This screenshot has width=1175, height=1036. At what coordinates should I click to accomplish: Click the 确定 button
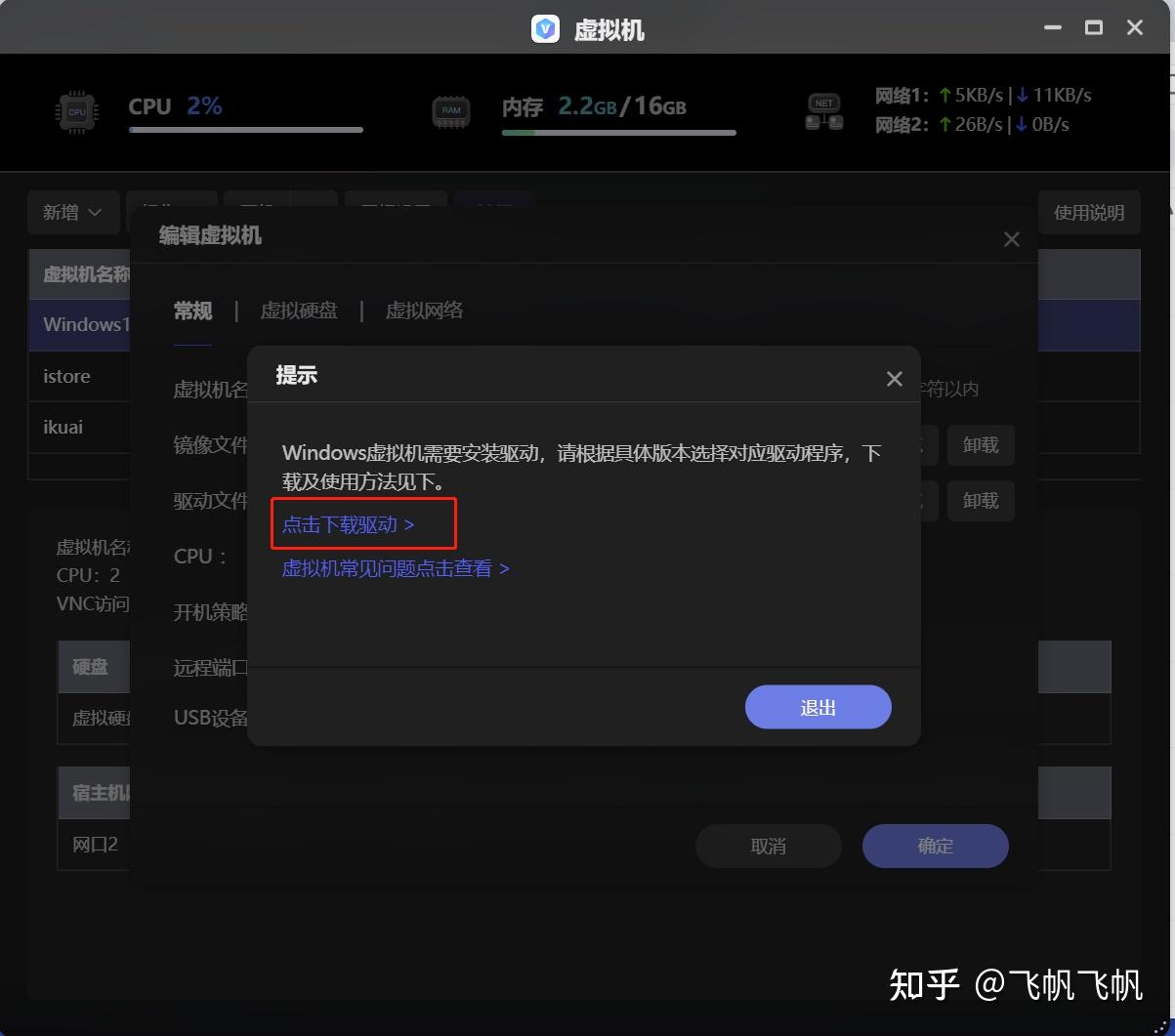(x=934, y=846)
